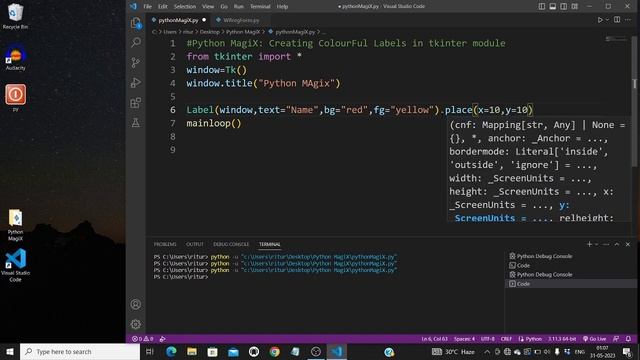
Task: Open Mail app from the taskbar
Action: coord(233,351)
